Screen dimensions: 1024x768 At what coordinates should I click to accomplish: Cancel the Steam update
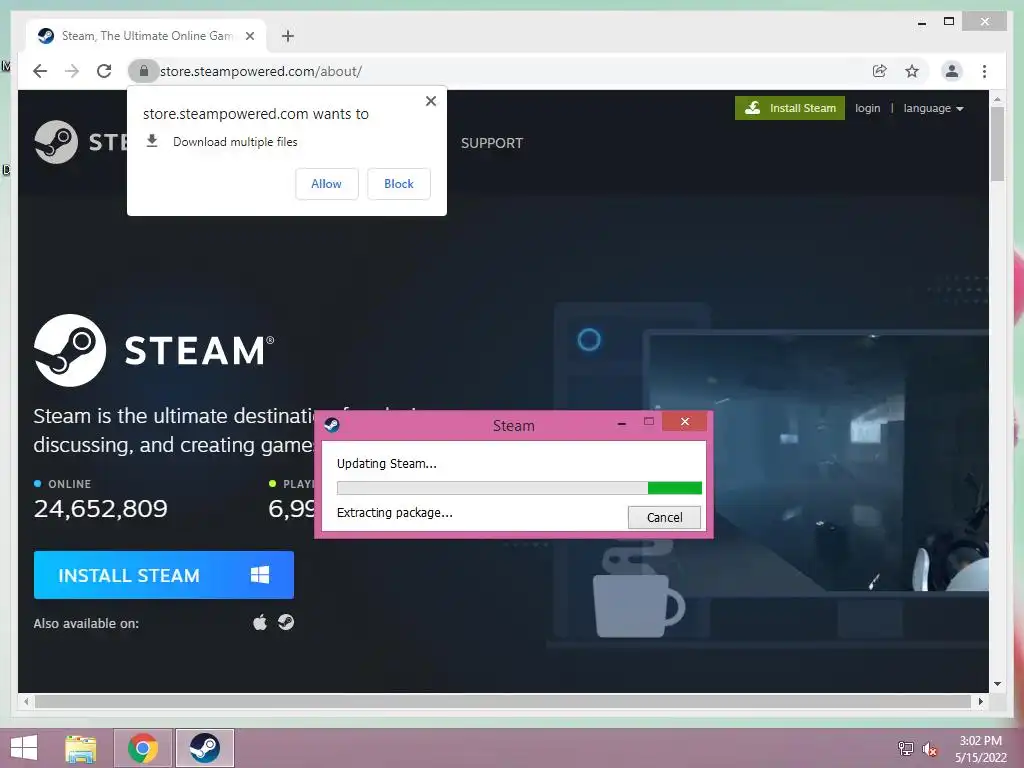[664, 517]
